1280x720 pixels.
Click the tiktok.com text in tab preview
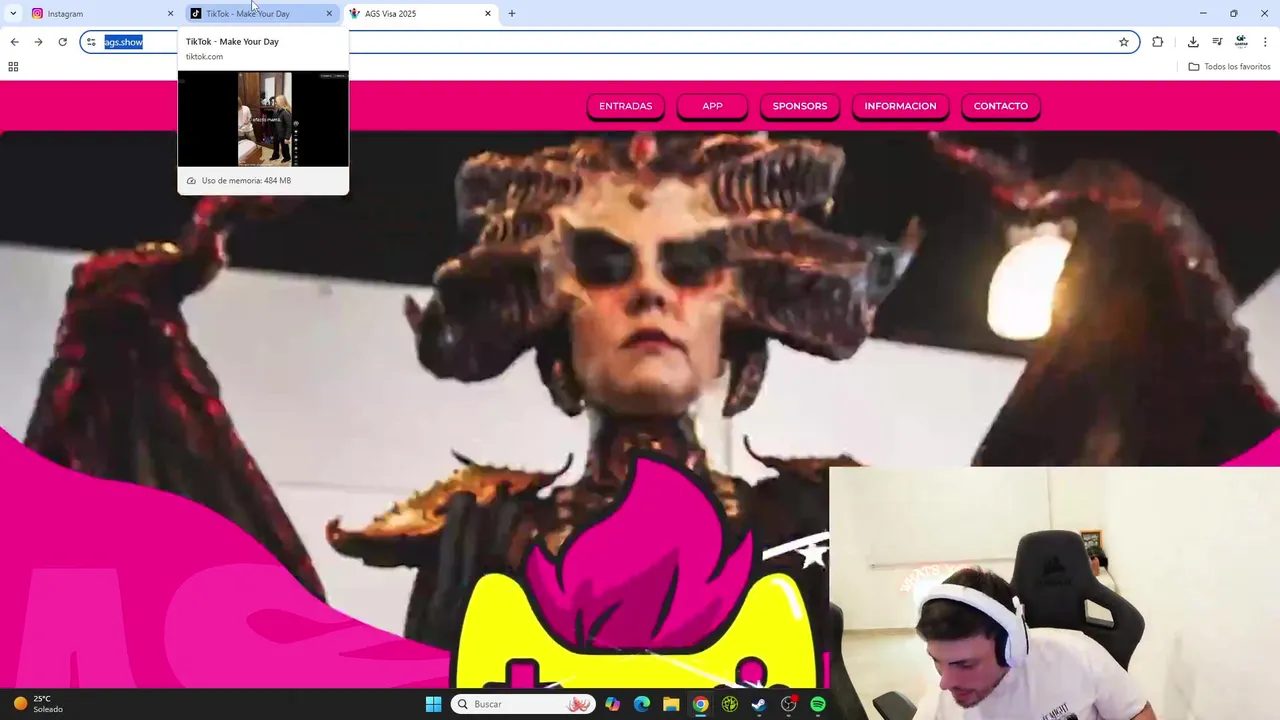tap(204, 57)
